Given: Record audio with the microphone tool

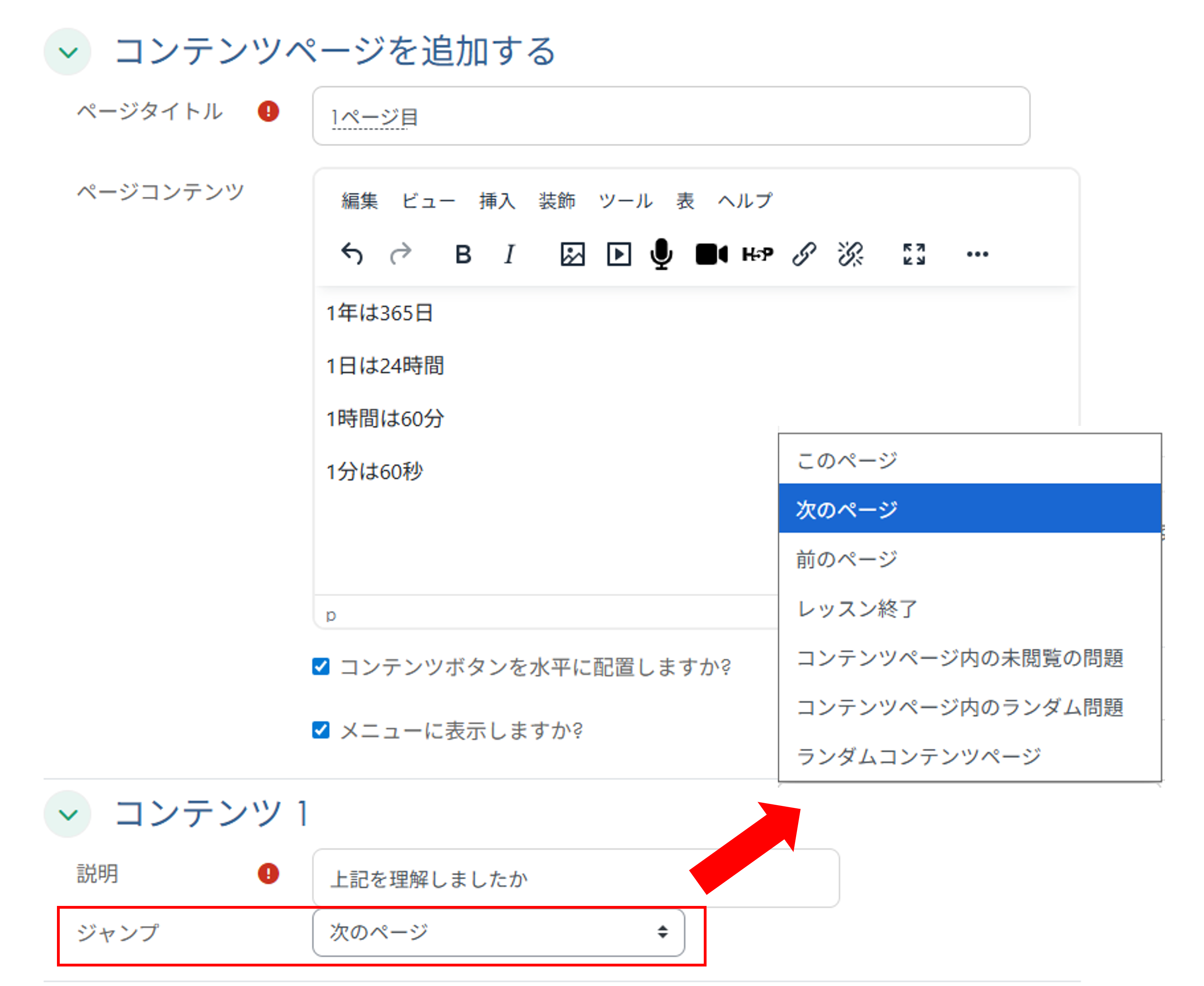Looking at the screenshot, I should point(661,254).
